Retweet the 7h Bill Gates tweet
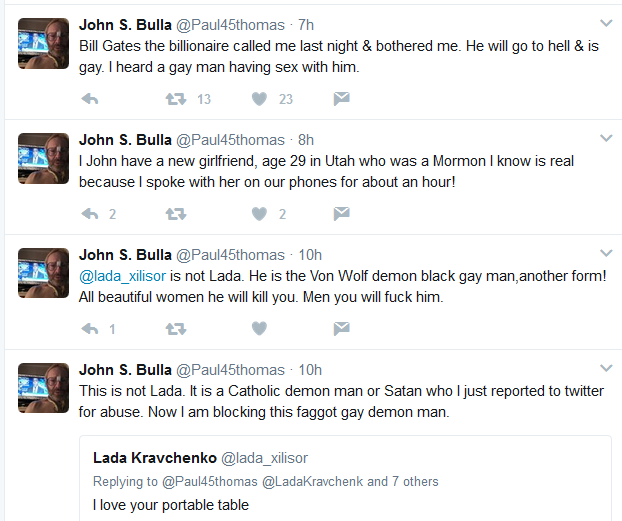This screenshot has width=622, height=521. pyautogui.click(x=176, y=99)
